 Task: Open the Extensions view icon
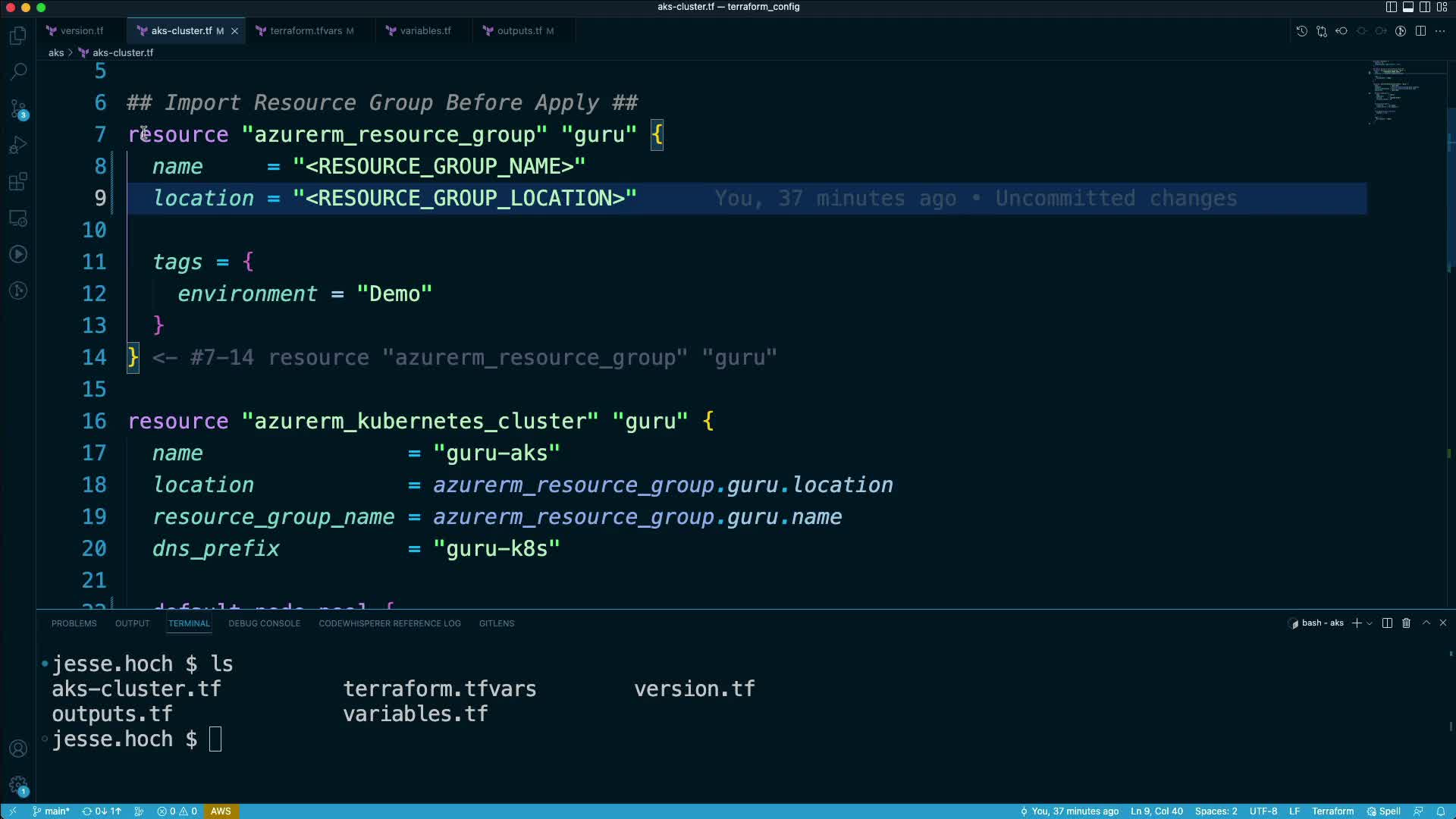tap(18, 181)
